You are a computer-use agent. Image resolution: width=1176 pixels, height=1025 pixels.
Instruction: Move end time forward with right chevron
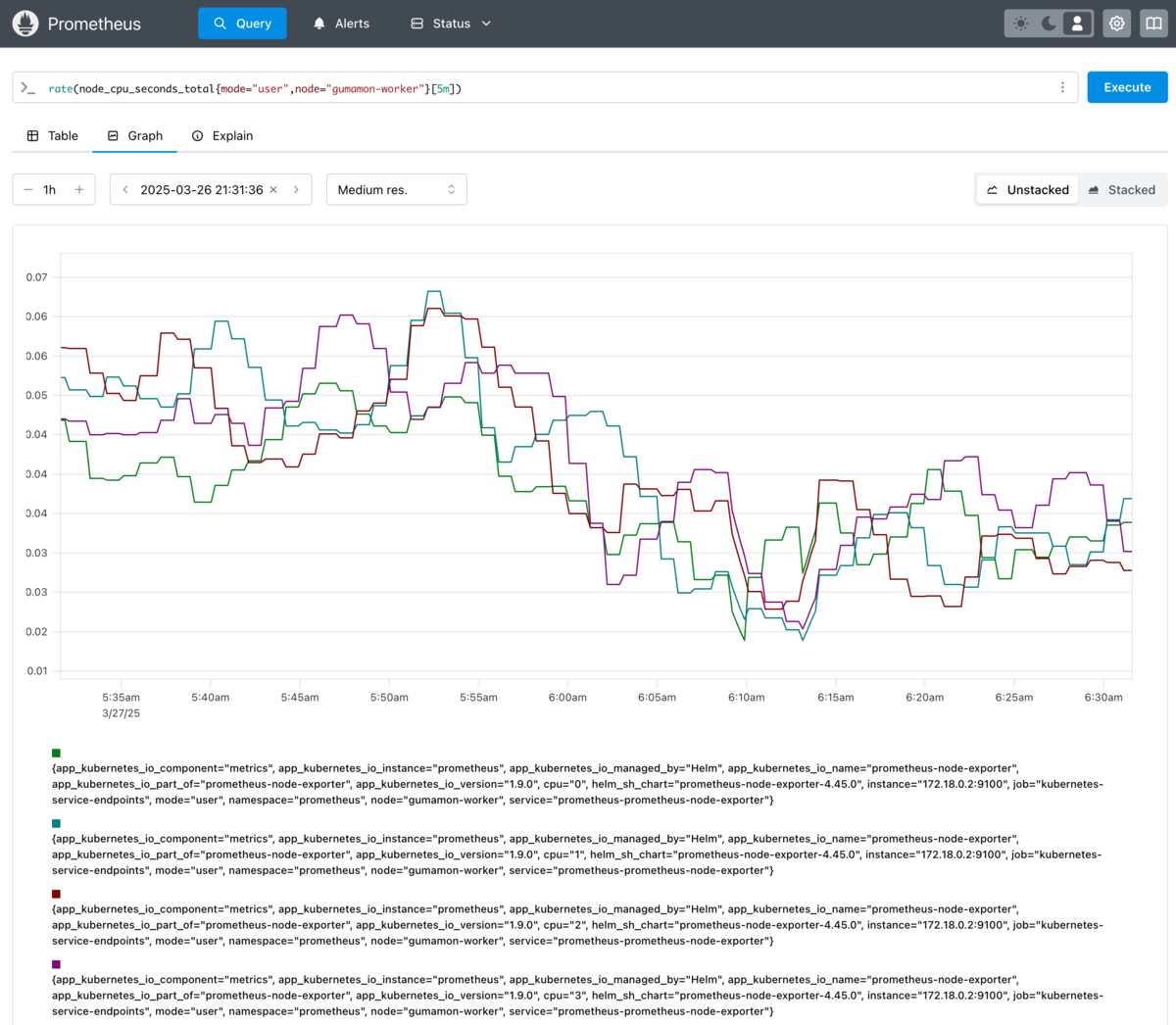tap(296, 190)
